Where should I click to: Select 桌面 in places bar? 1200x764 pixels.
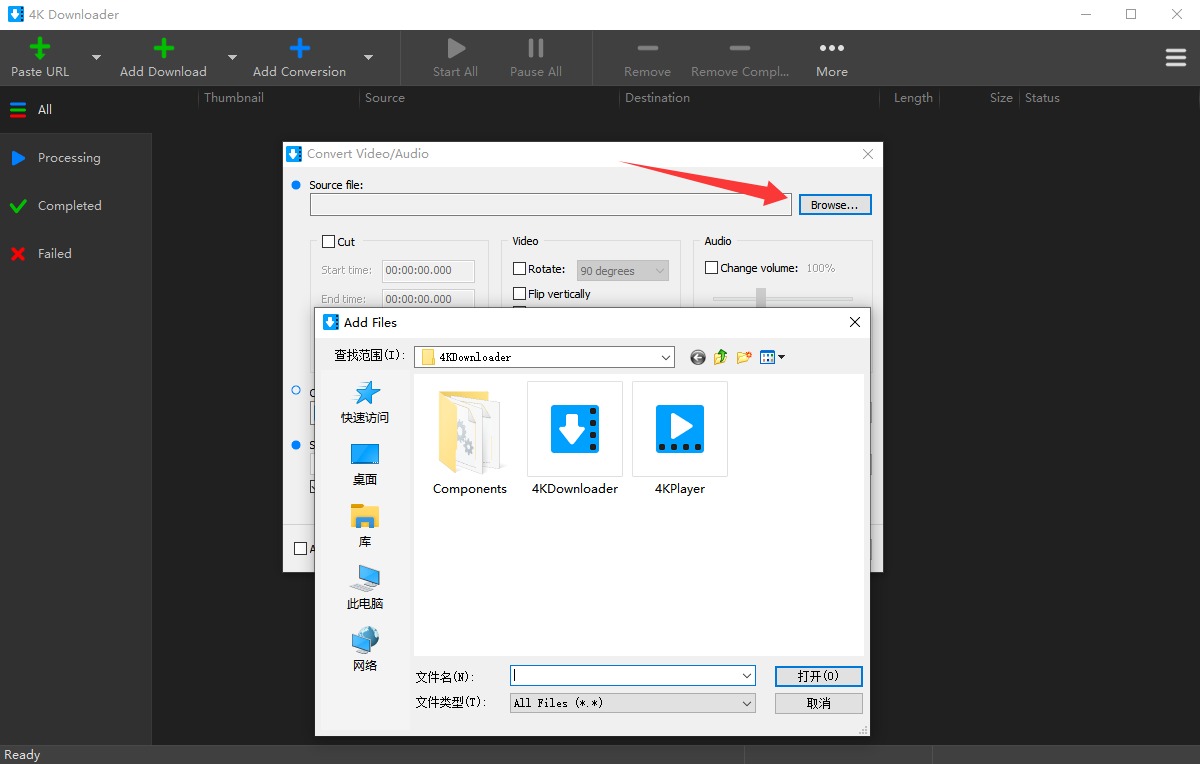point(365,465)
